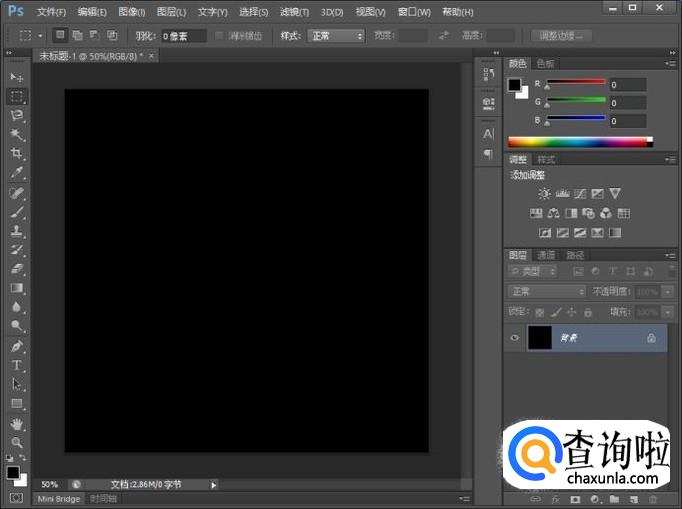Switch to the 通道 channels tab

(x=546, y=255)
